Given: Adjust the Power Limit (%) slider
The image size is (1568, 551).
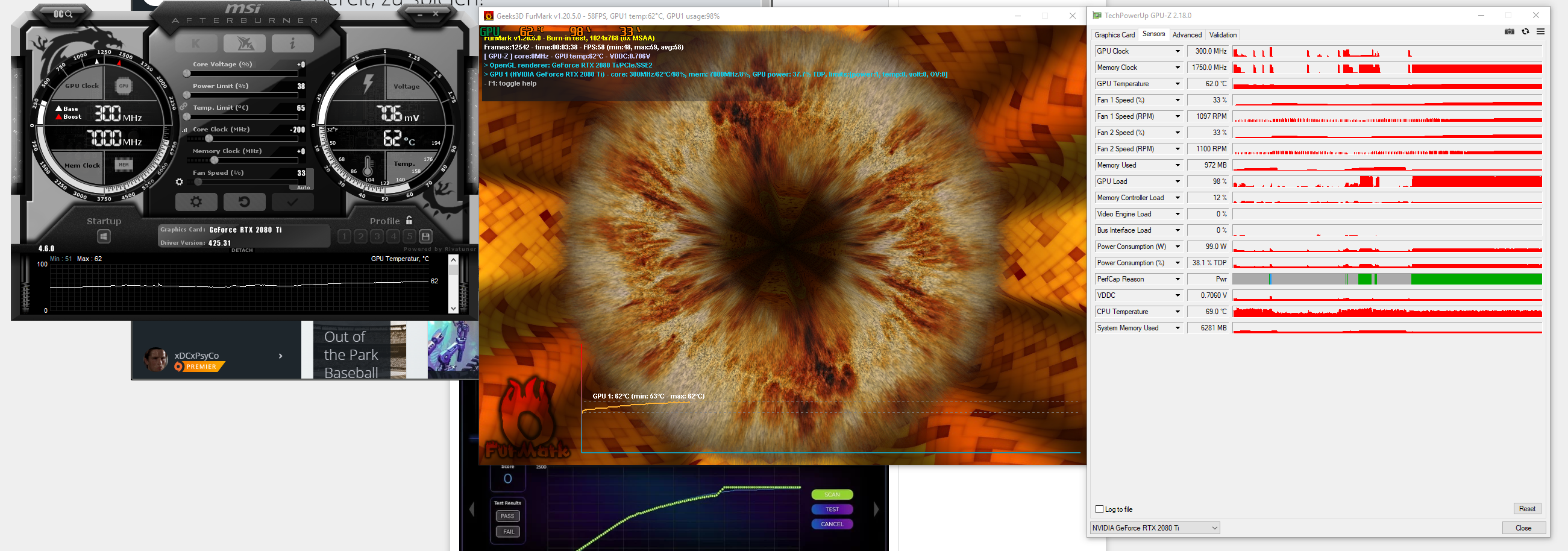Looking at the screenshot, I should pyautogui.click(x=242, y=95).
